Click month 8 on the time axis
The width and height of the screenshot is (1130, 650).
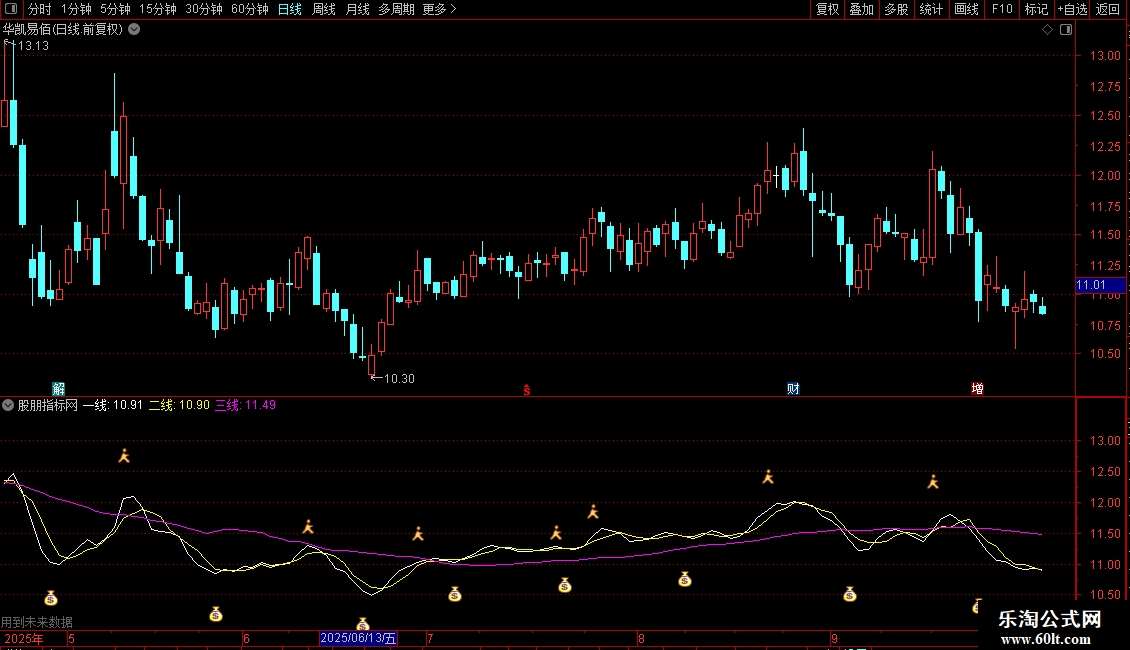tap(641, 638)
